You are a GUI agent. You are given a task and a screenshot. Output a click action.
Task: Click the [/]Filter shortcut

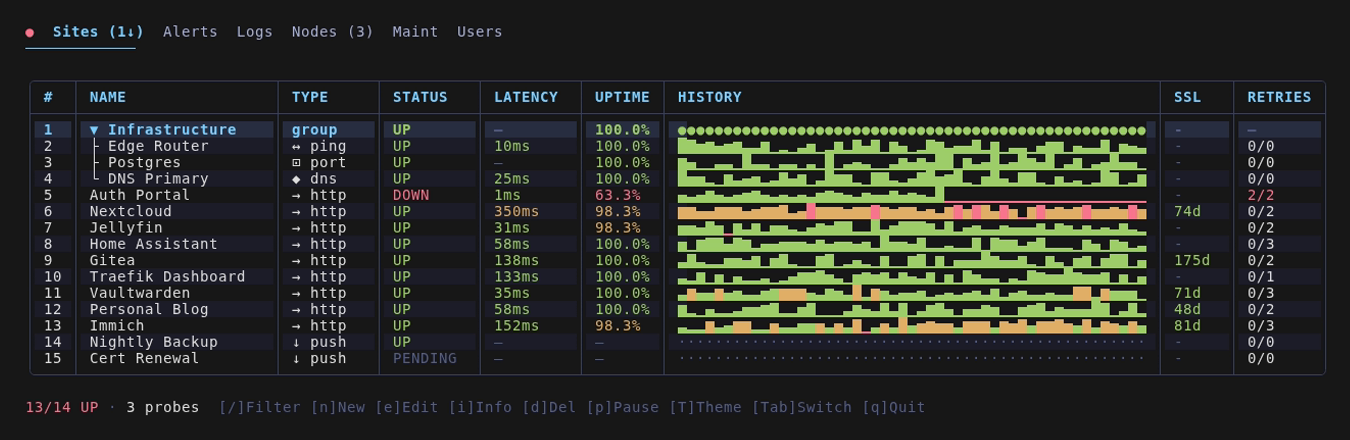(260, 407)
